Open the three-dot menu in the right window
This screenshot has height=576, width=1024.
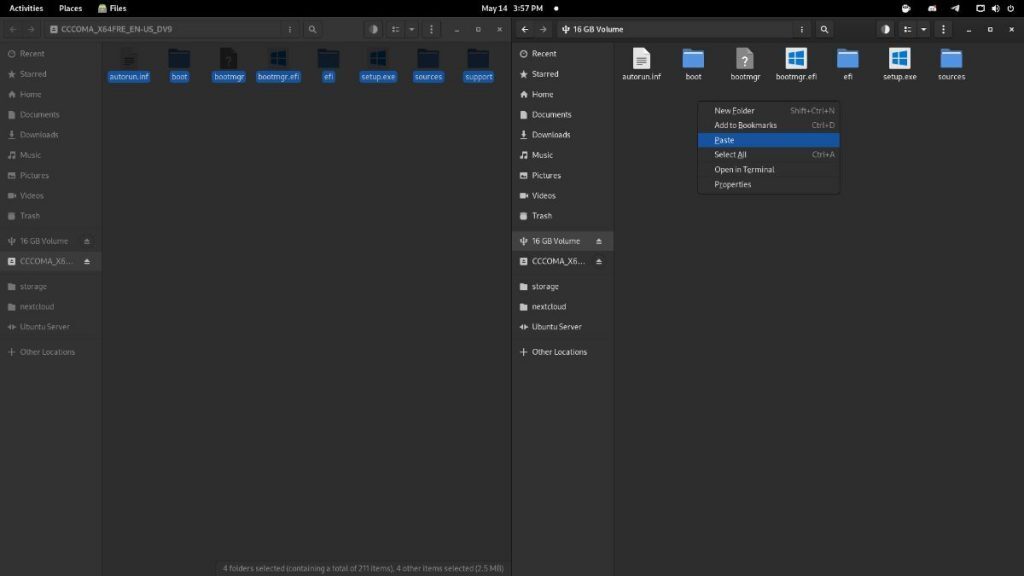[943, 29]
